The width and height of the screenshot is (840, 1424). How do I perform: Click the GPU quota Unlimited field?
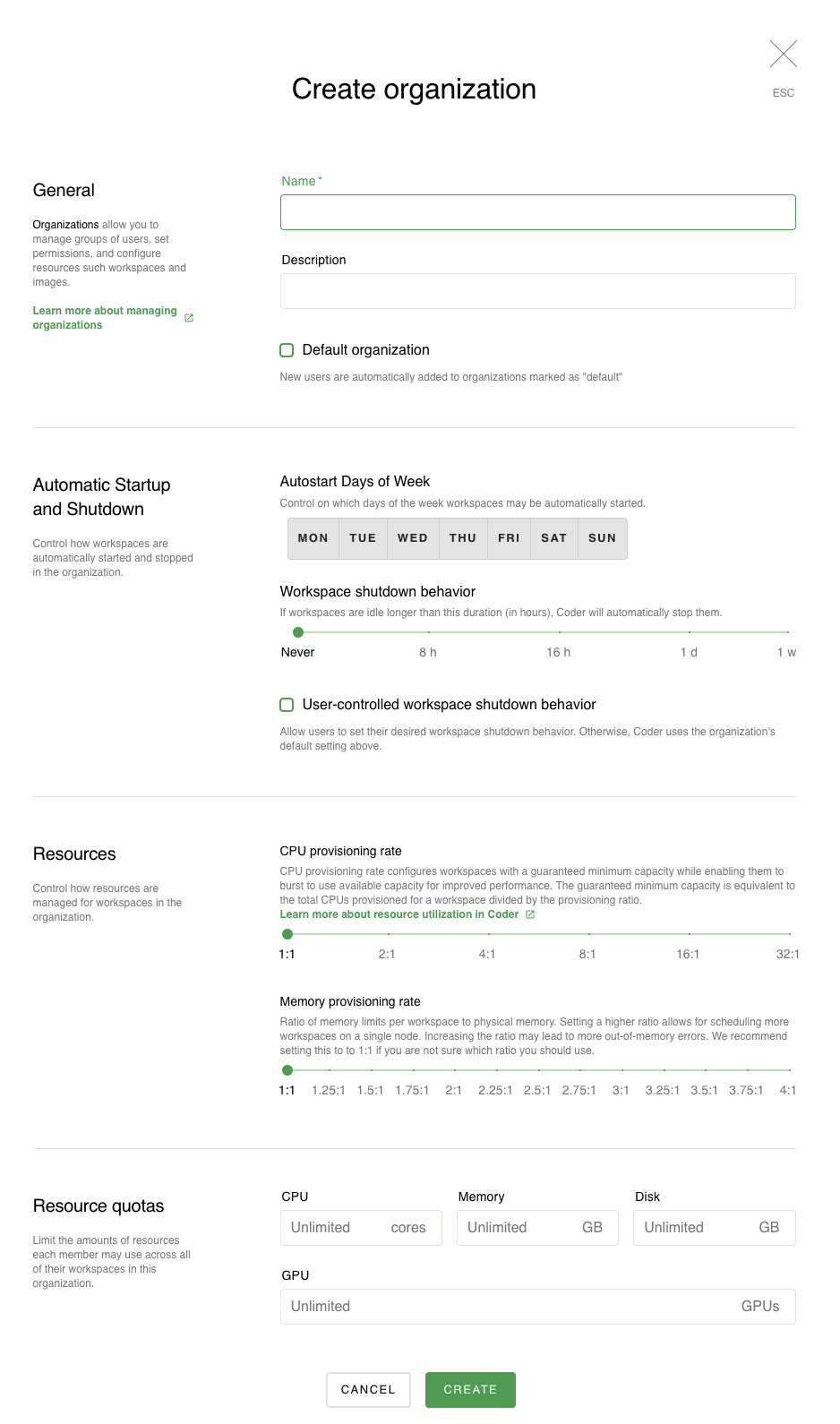537,1306
